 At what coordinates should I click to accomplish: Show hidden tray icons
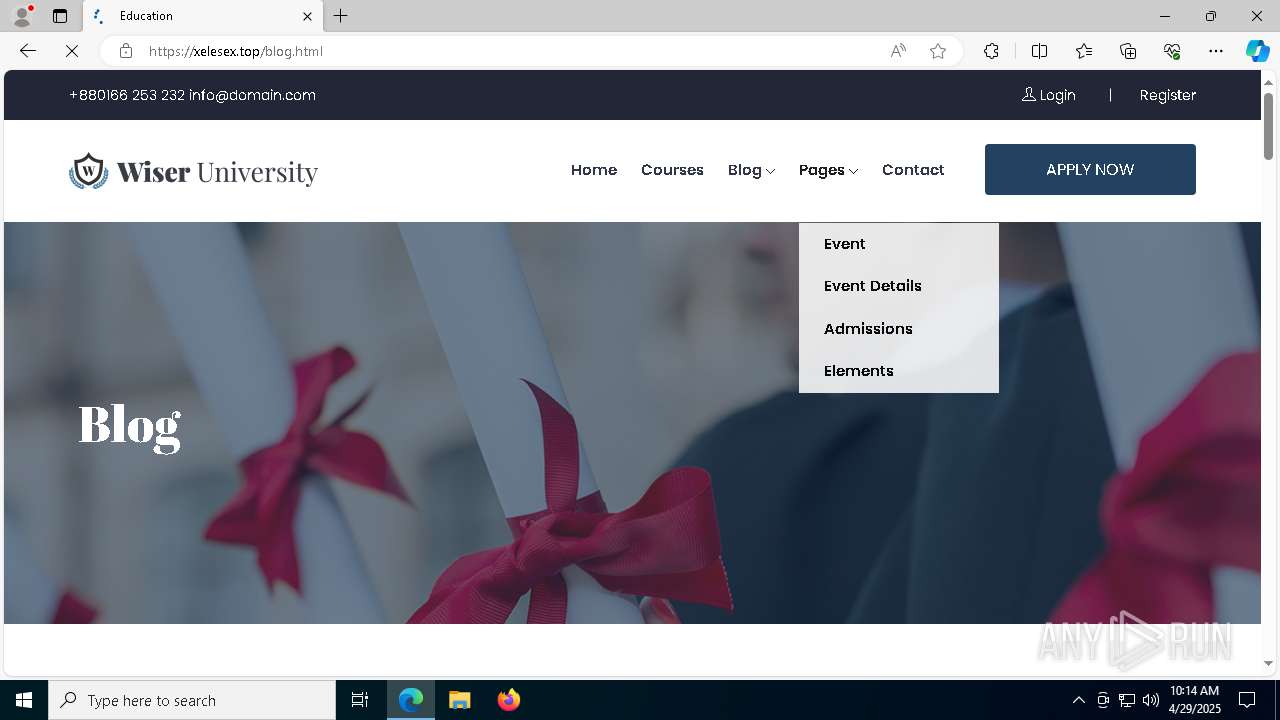point(1078,700)
